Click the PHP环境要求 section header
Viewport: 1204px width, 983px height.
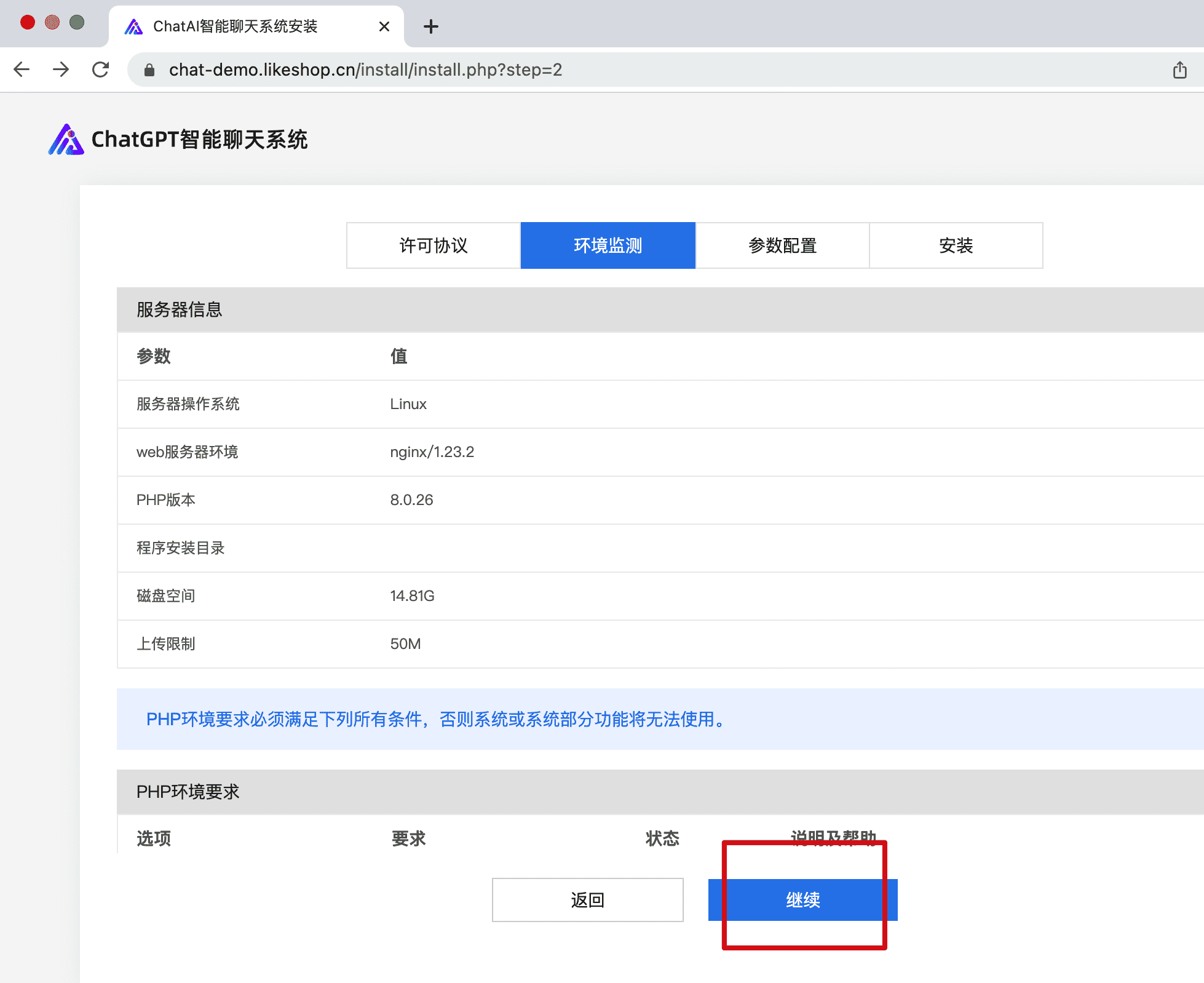pyautogui.click(x=660, y=792)
